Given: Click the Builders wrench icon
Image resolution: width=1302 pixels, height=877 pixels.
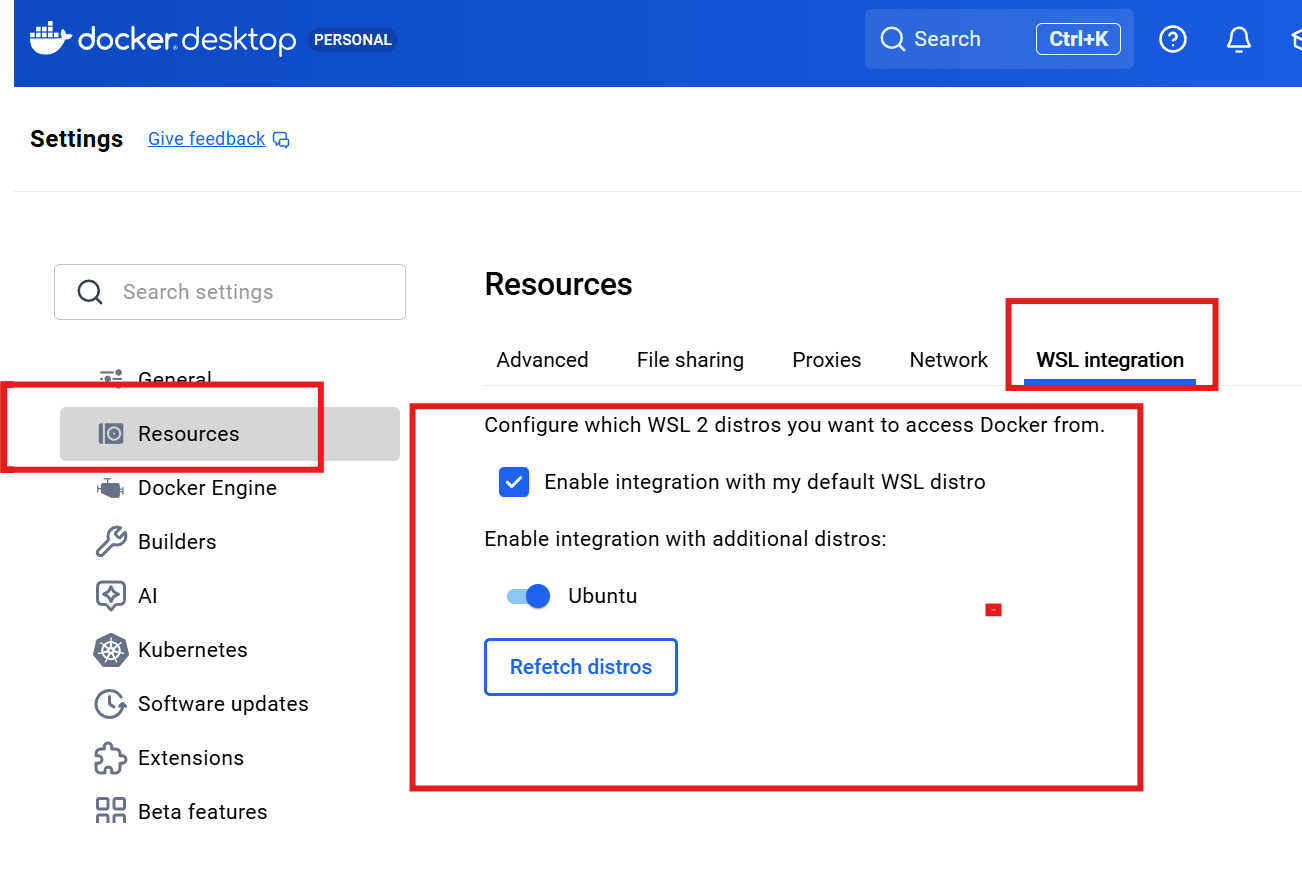Looking at the screenshot, I should pos(110,542).
